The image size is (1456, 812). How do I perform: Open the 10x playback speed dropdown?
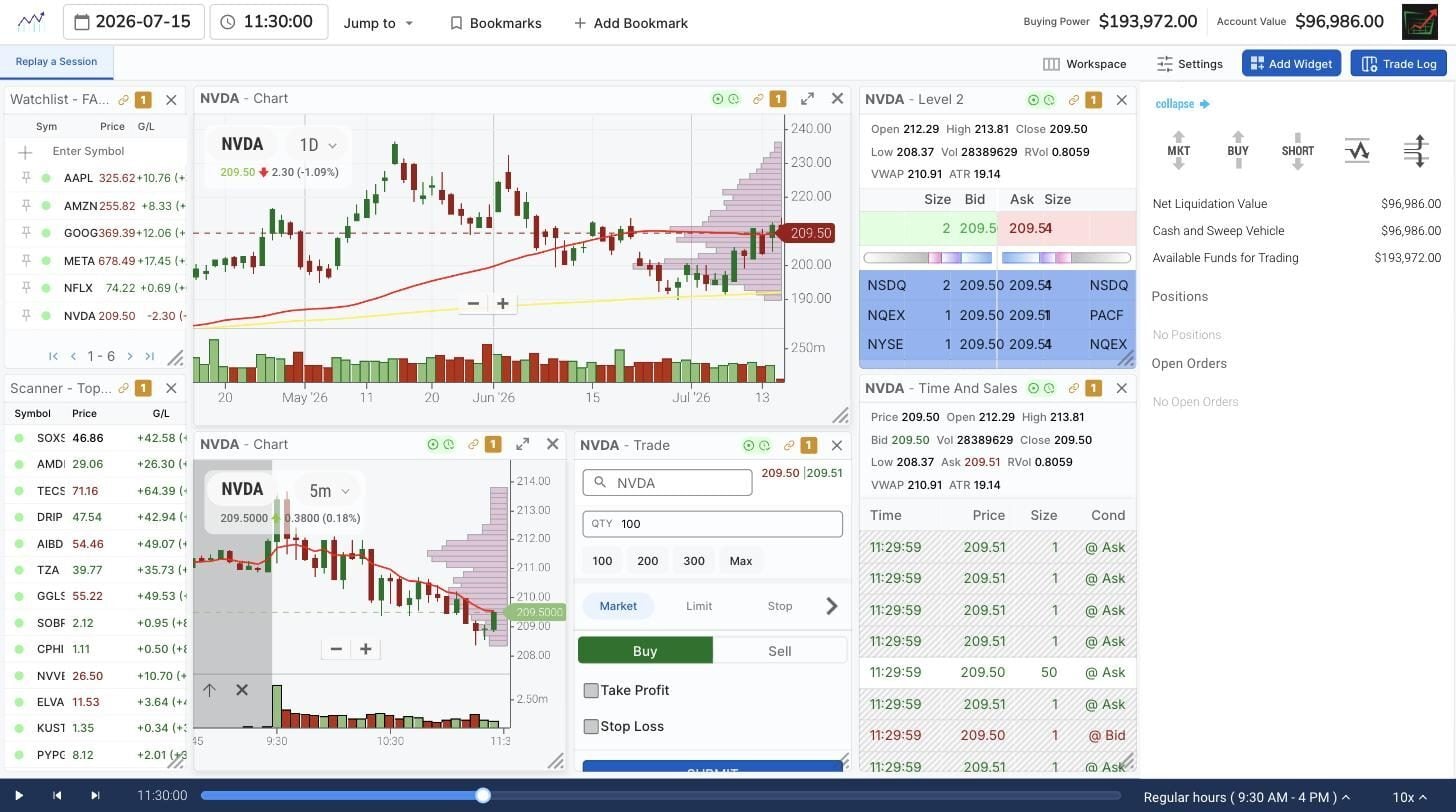(1411, 797)
